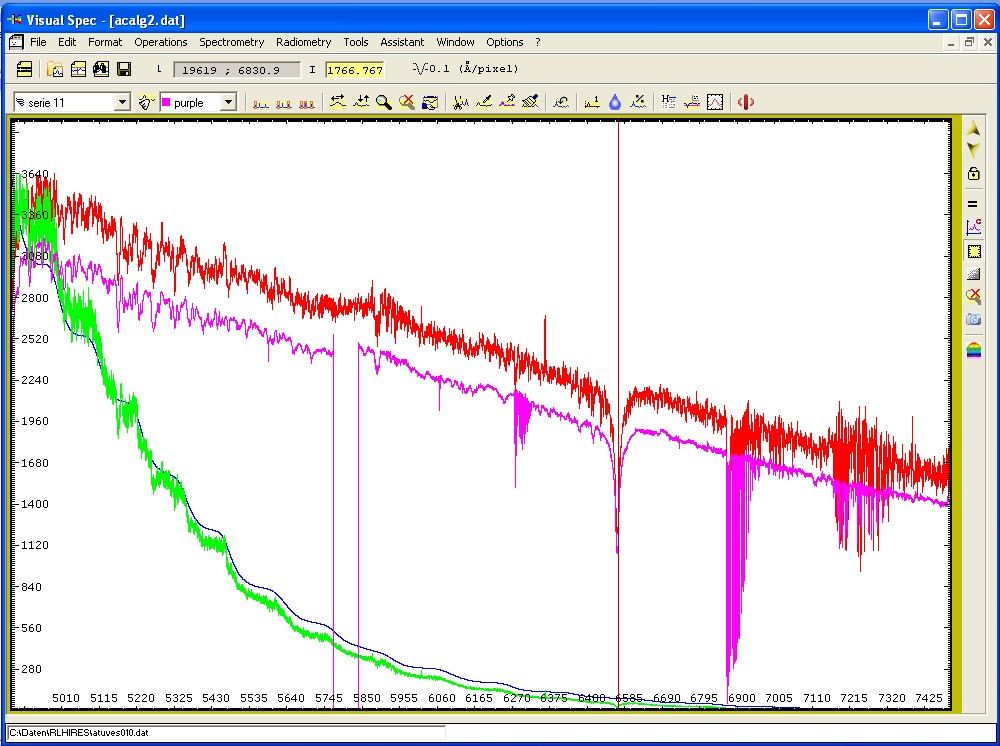Screen dimensions: 1000x746
Task: Click the binoculars icon in toolbar
Action: click(x=101, y=69)
